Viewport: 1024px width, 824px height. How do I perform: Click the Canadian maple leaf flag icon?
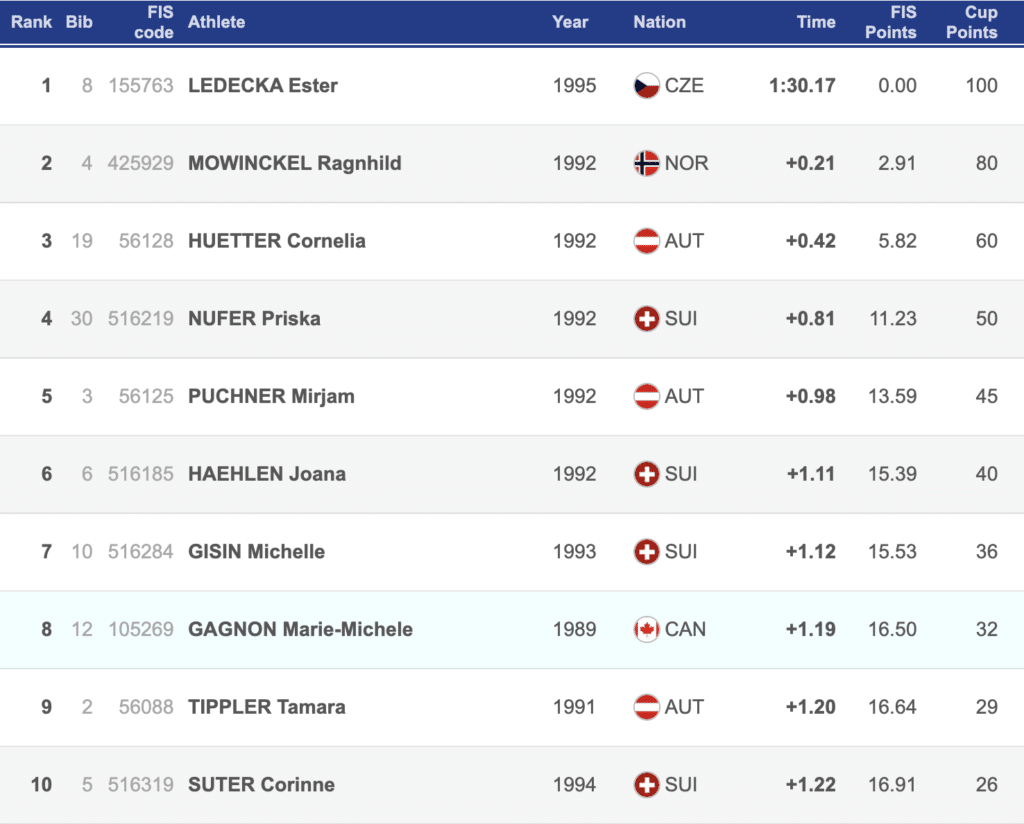coord(646,629)
